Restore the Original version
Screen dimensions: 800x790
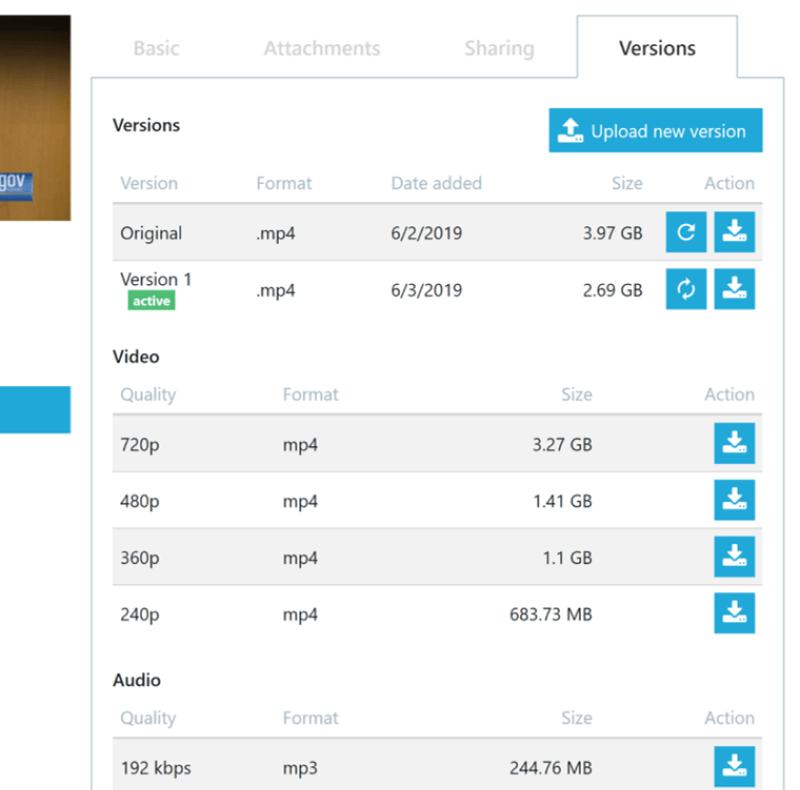[686, 232]
